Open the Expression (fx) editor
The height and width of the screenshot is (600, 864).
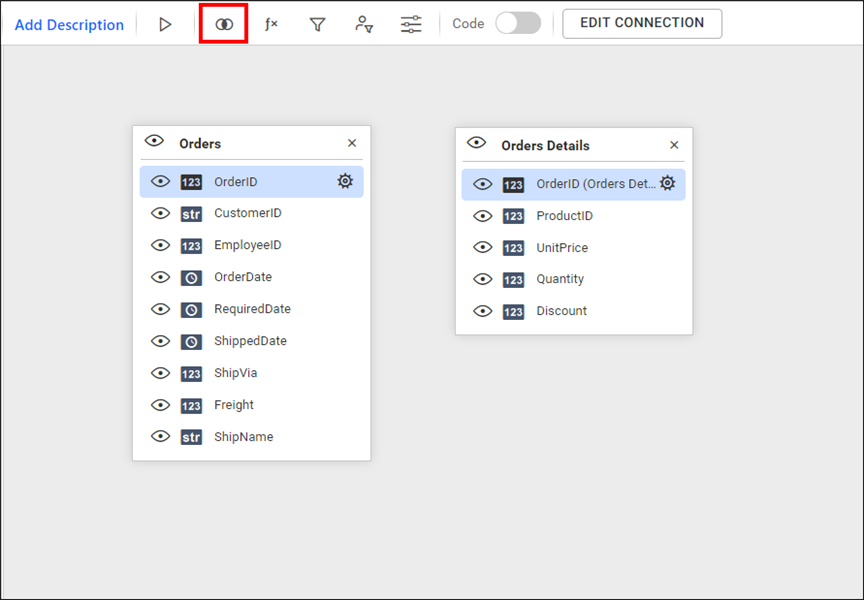coord(271,24)
